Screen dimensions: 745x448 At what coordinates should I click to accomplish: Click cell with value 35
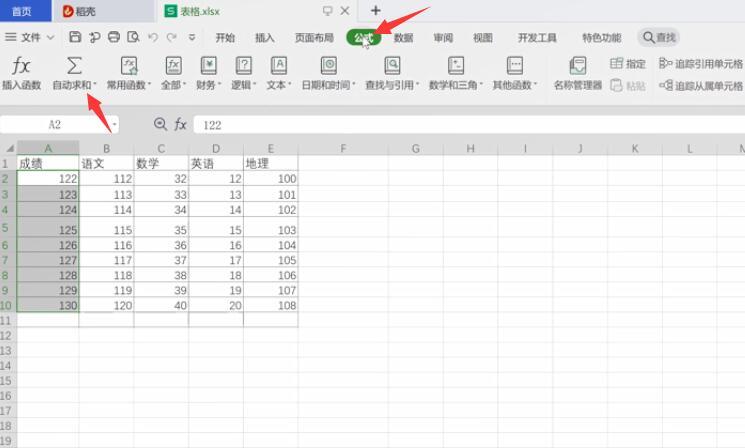(161, 228)
